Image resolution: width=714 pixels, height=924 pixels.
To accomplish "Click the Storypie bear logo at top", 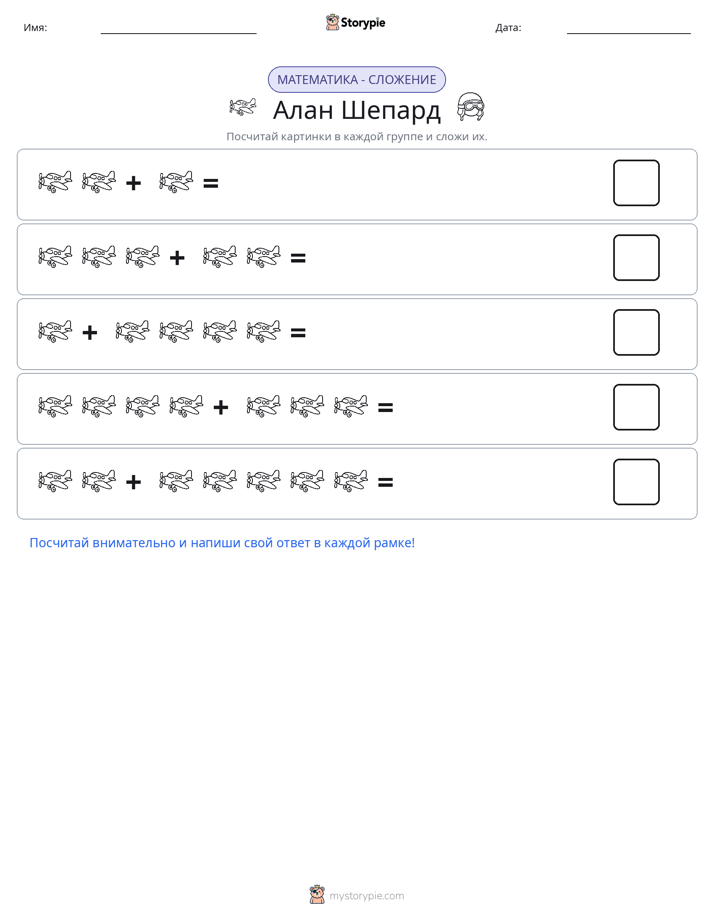I will tap(332, 22).
